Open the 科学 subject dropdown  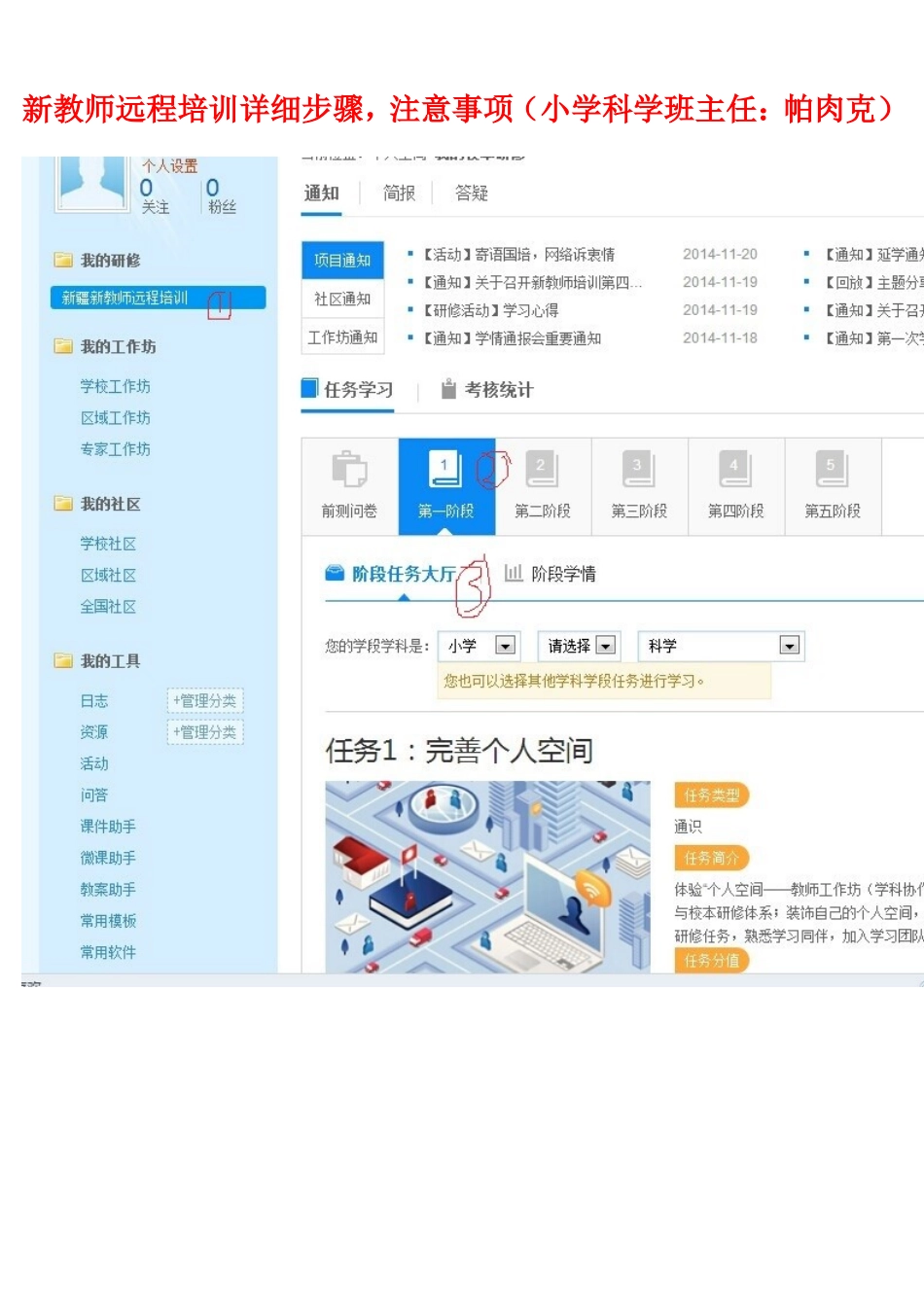720,646
